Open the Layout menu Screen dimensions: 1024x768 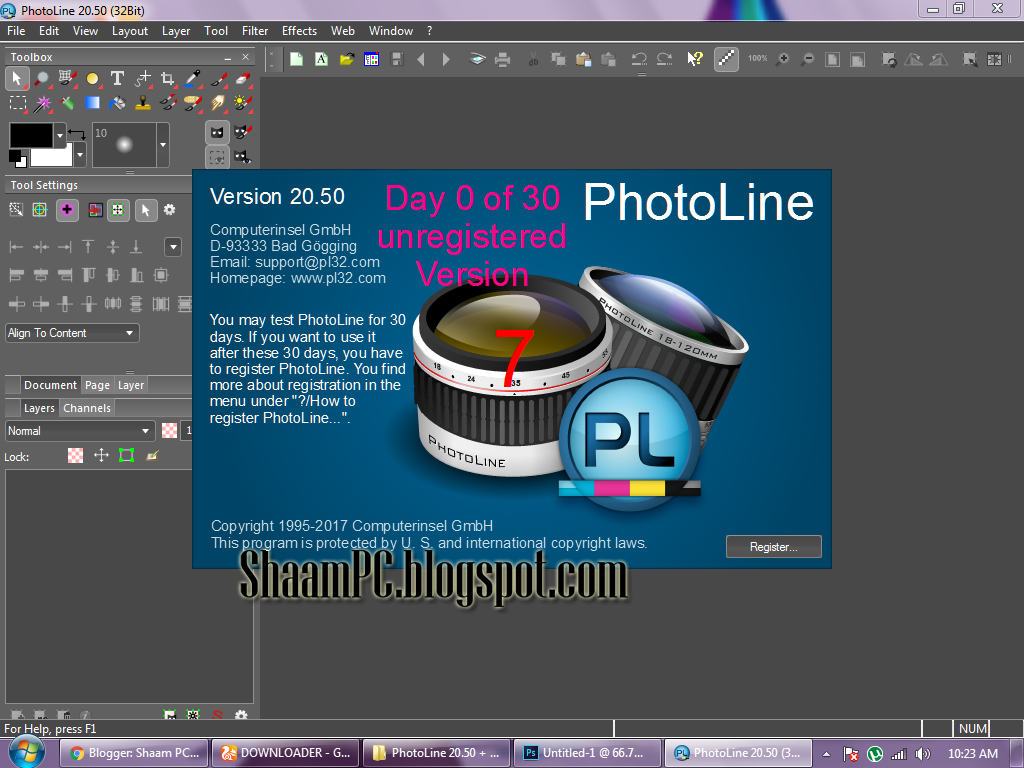129,31
